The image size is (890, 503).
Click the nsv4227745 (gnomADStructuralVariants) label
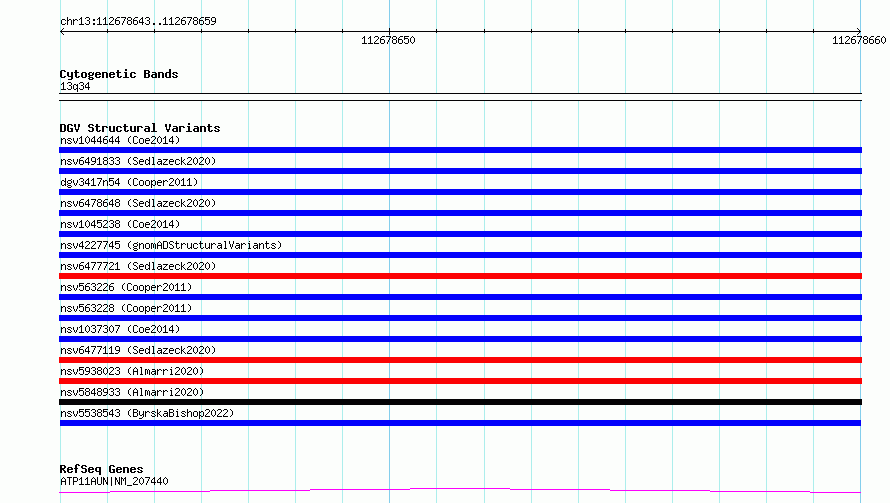pos(171,245)
